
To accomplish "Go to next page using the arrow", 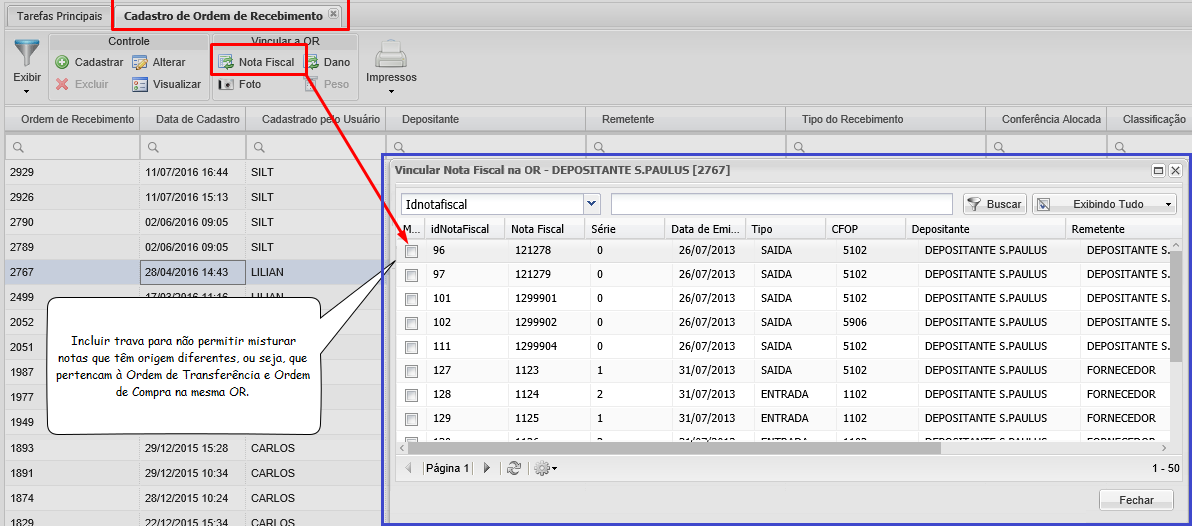I will 487,468.
